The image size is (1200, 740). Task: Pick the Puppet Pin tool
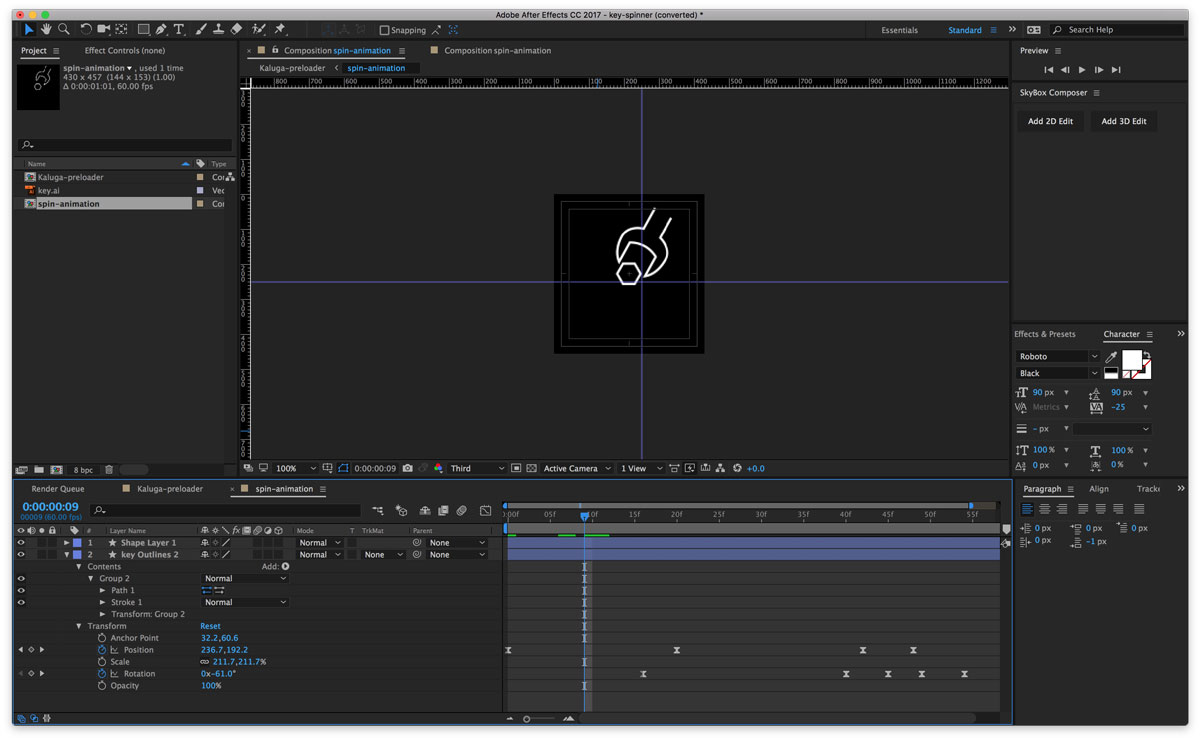[280, 30]
